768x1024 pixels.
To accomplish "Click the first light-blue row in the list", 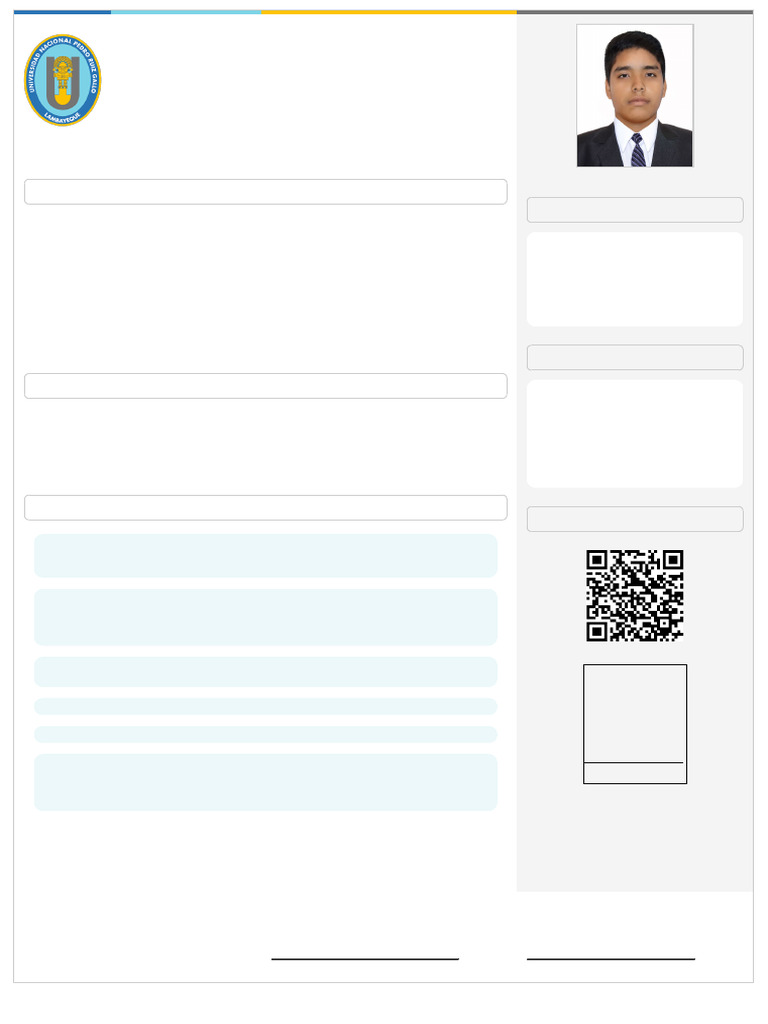I will [266, 556].
